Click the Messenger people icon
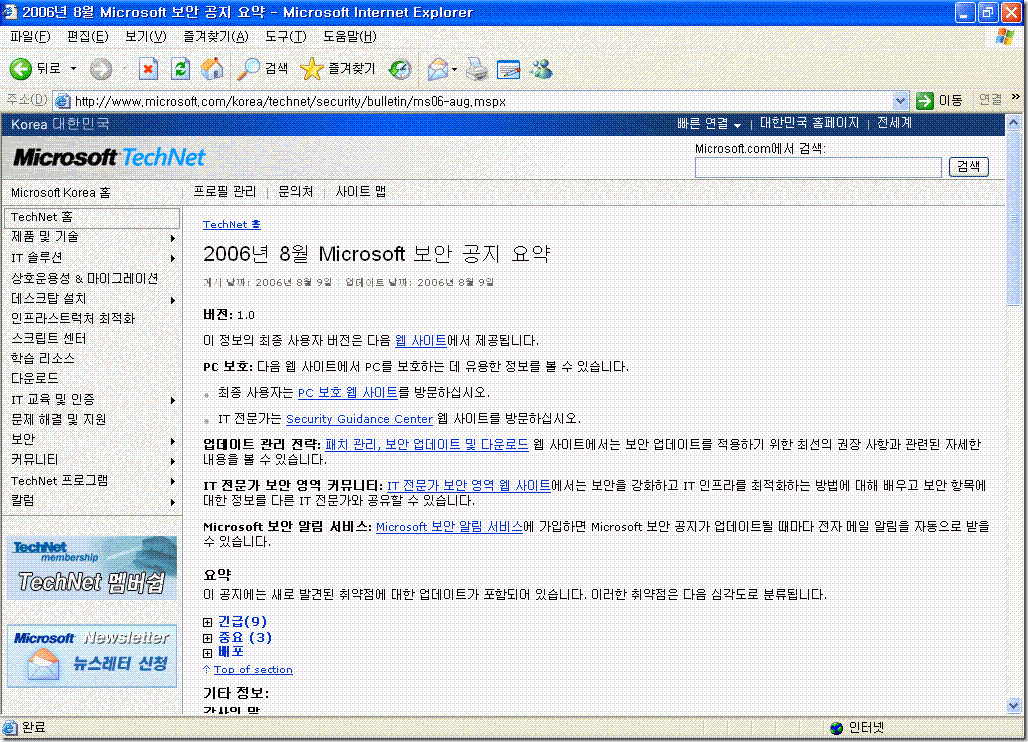Image resolution: width=1028 pixels, height=742 pixels. coord(542,69)
